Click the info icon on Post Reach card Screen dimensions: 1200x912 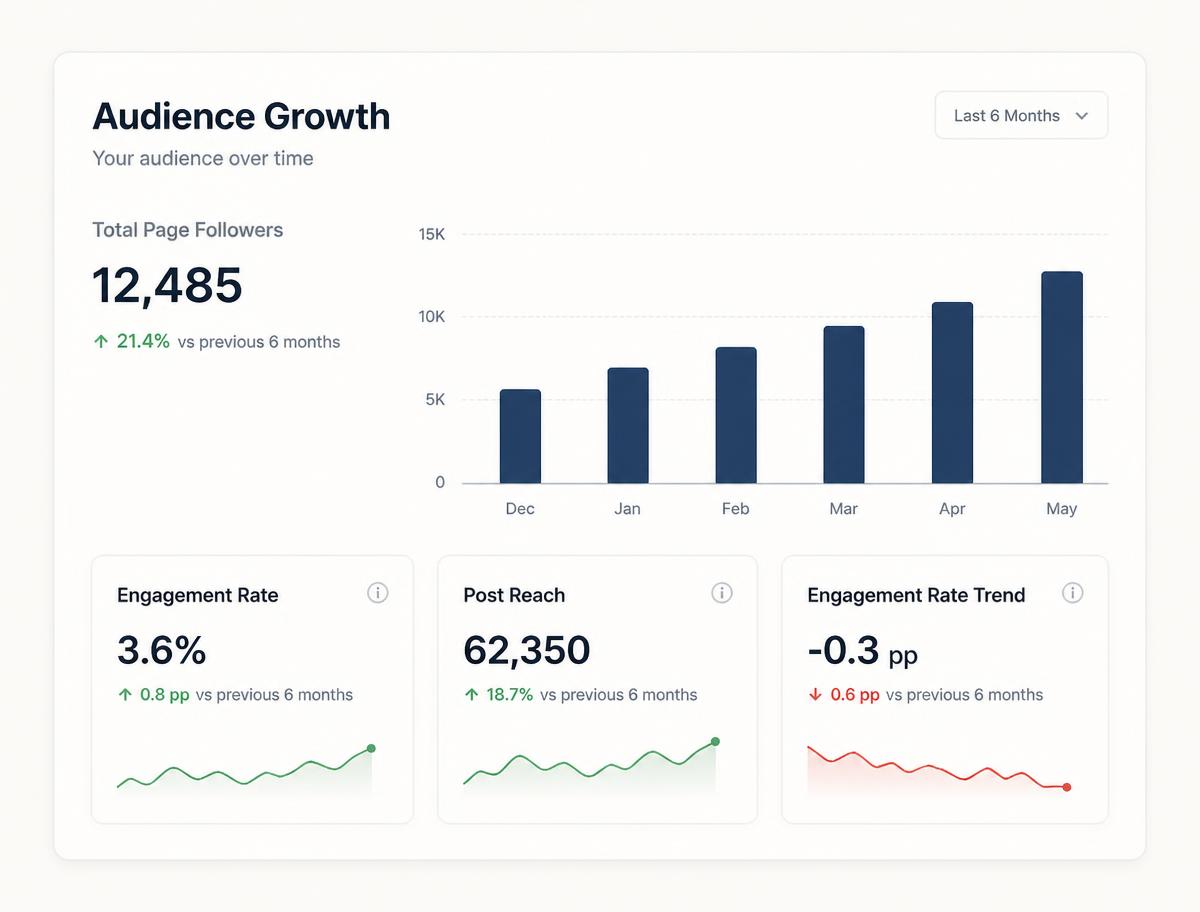point(722,593)
